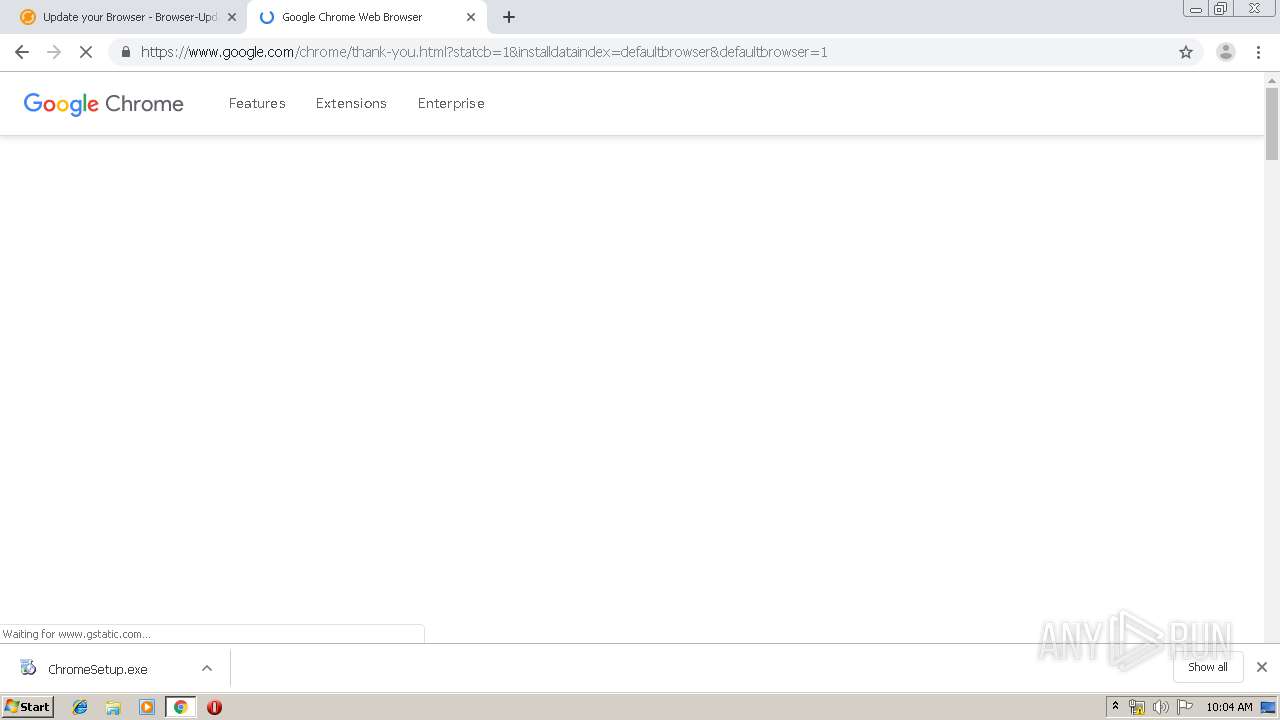Go back to the previous page
This screenshot has width=1280, height=720.
point(22,52)
